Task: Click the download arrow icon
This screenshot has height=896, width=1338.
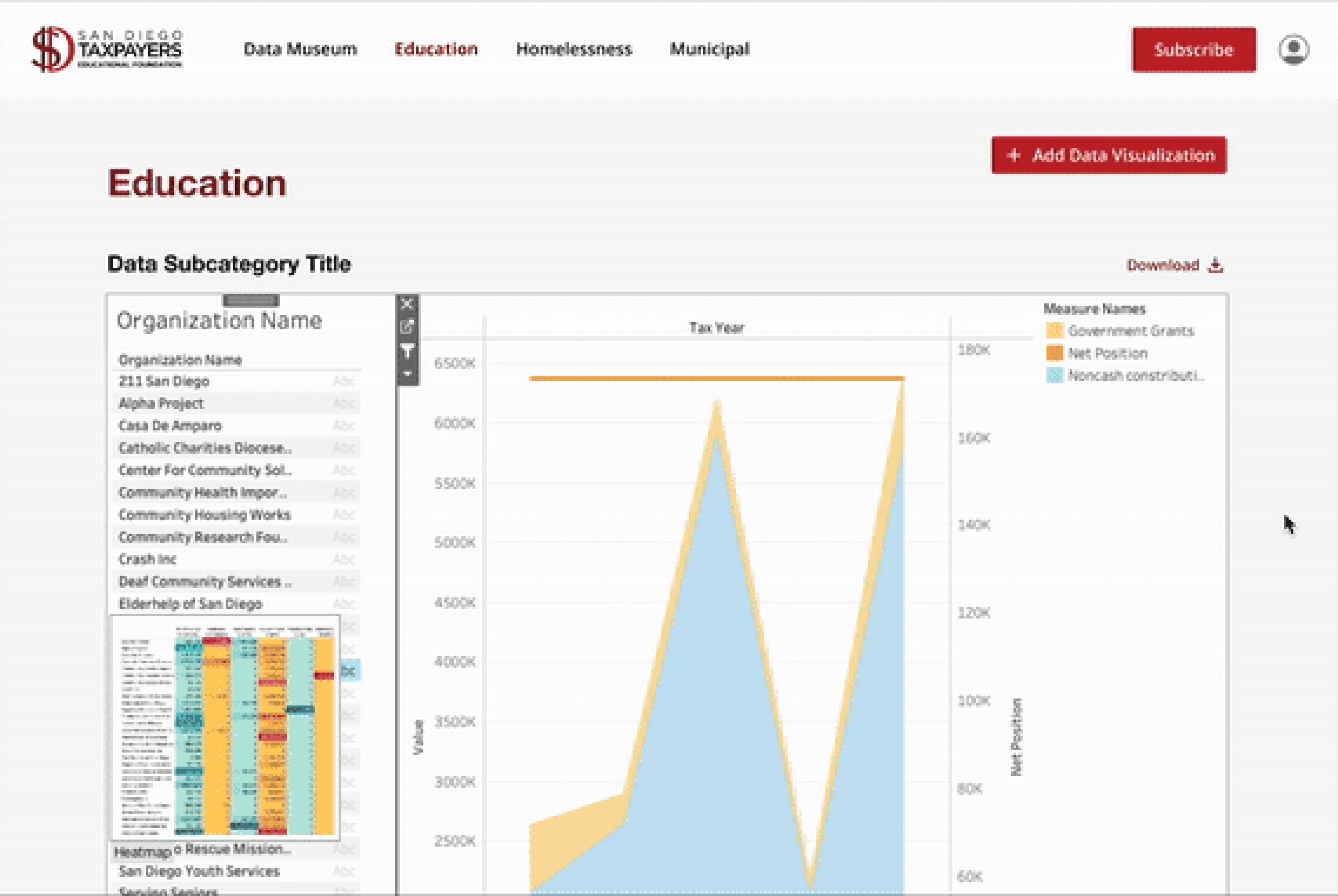Action: pos(1216,265)
